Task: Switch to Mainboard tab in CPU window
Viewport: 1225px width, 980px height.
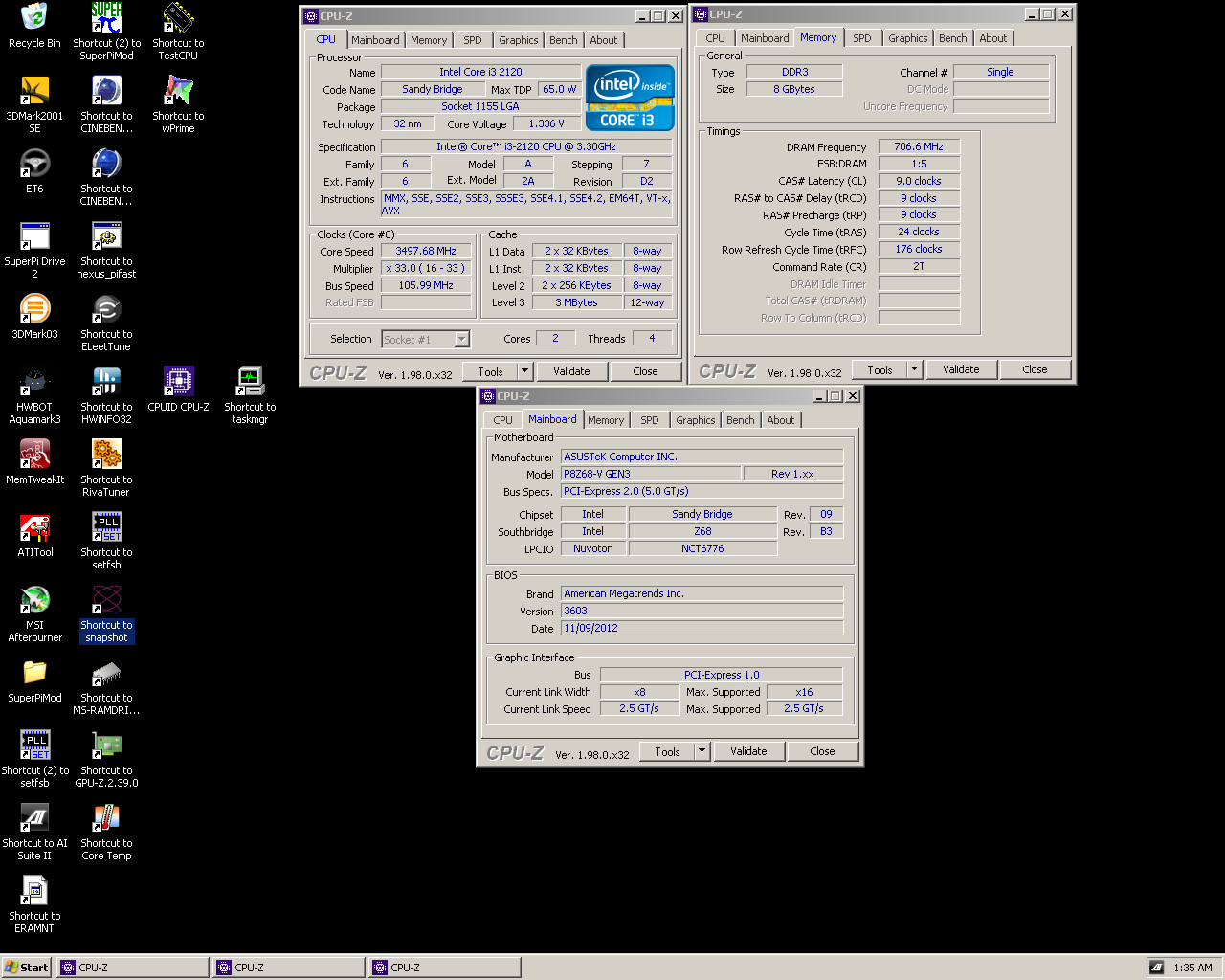Action: (x=375, y=40)
